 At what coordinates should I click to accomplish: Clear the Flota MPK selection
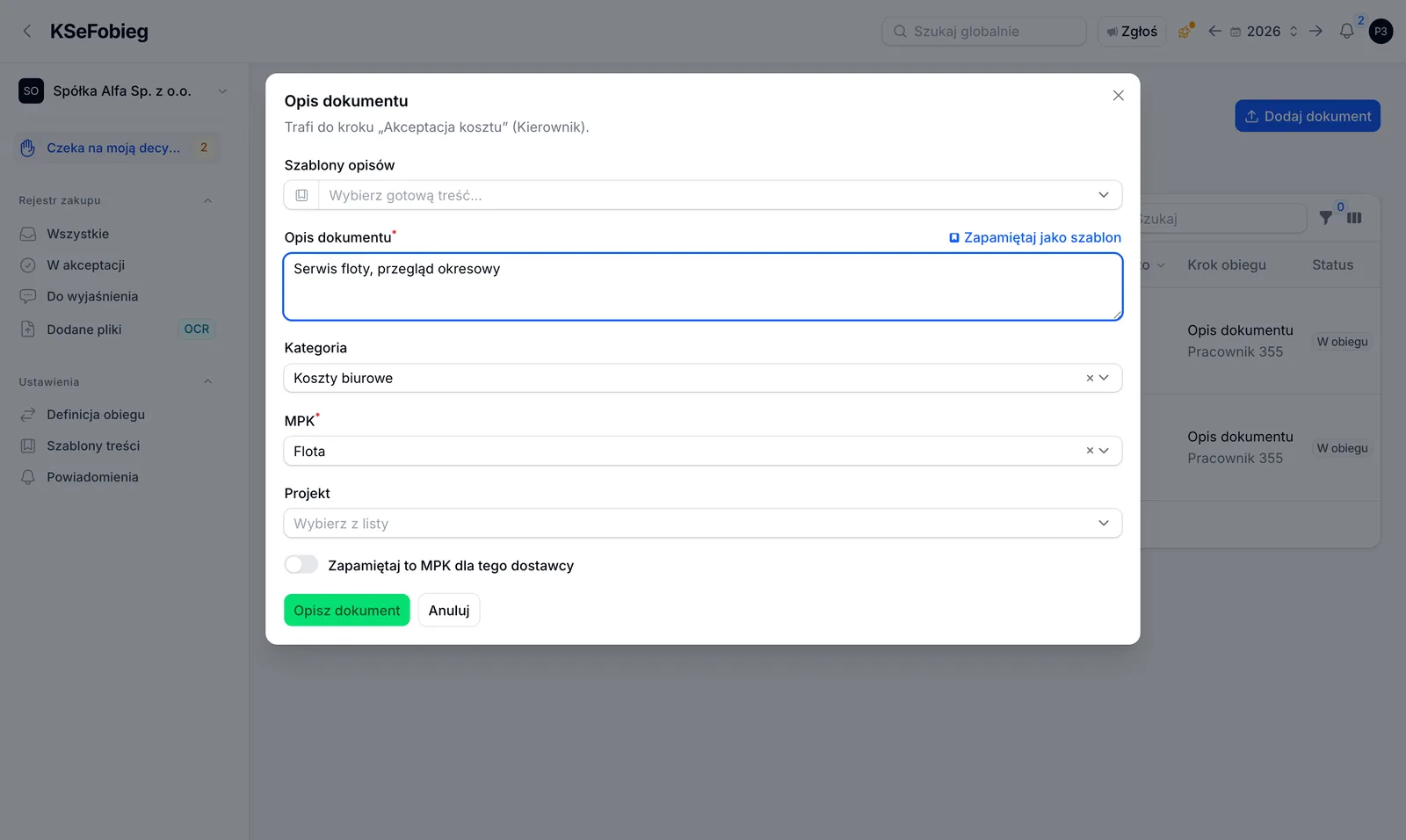point(1090,451)
